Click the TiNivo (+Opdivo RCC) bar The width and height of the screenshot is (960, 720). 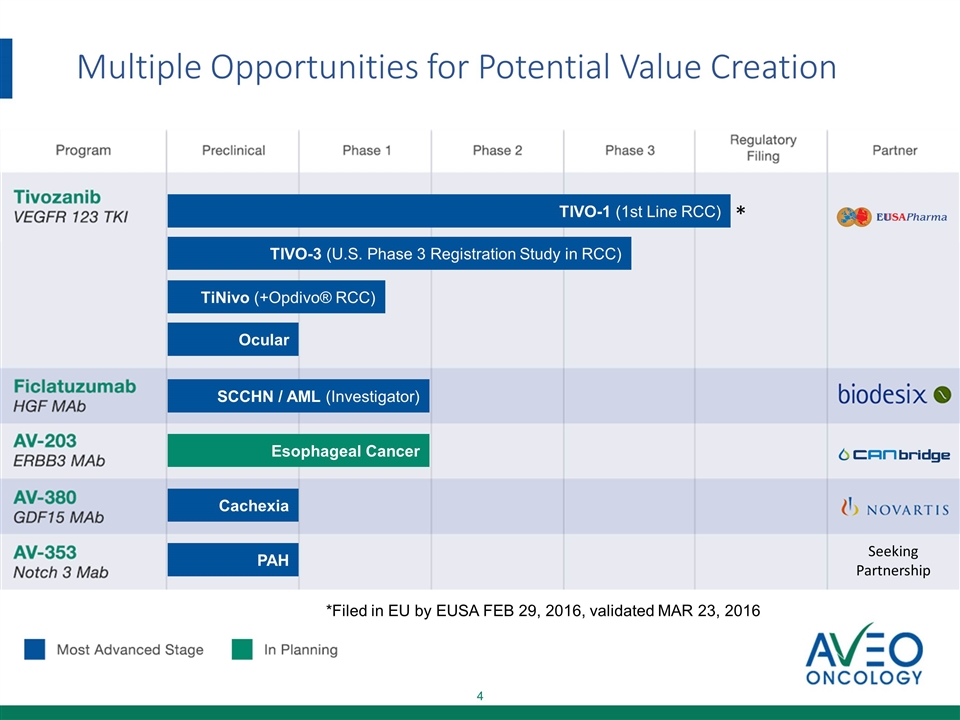click(x=276, y=297)
